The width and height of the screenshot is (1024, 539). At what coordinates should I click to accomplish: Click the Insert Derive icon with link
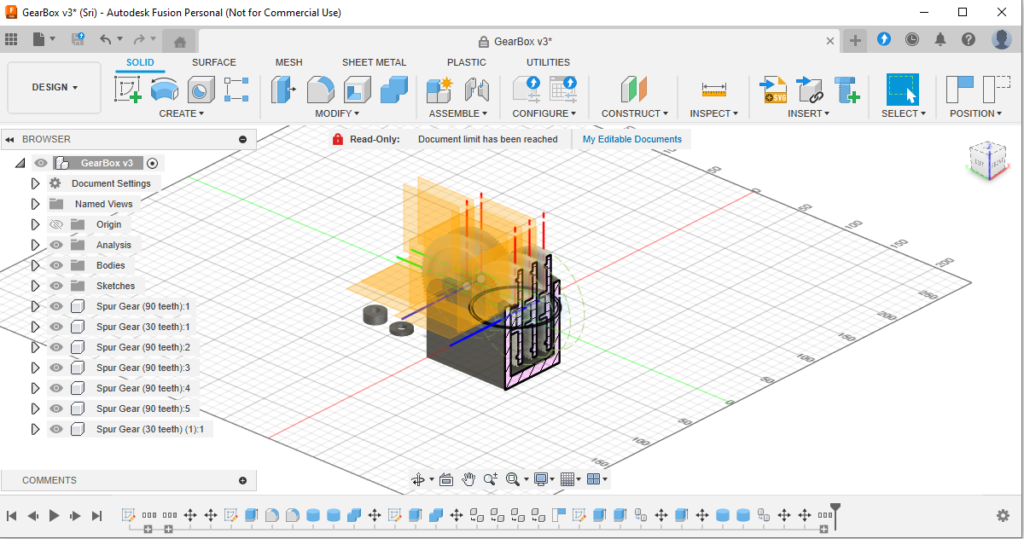810,89
